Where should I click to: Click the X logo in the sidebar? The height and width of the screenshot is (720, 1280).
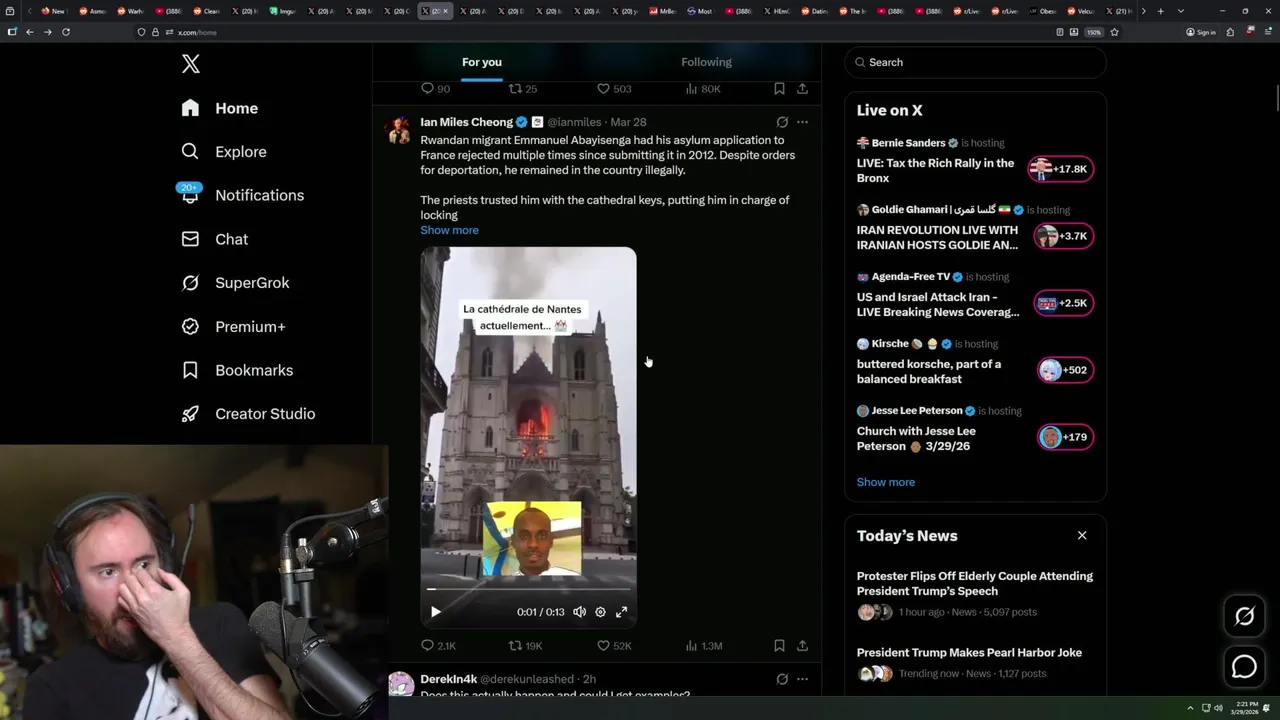(x=191, y=64)
